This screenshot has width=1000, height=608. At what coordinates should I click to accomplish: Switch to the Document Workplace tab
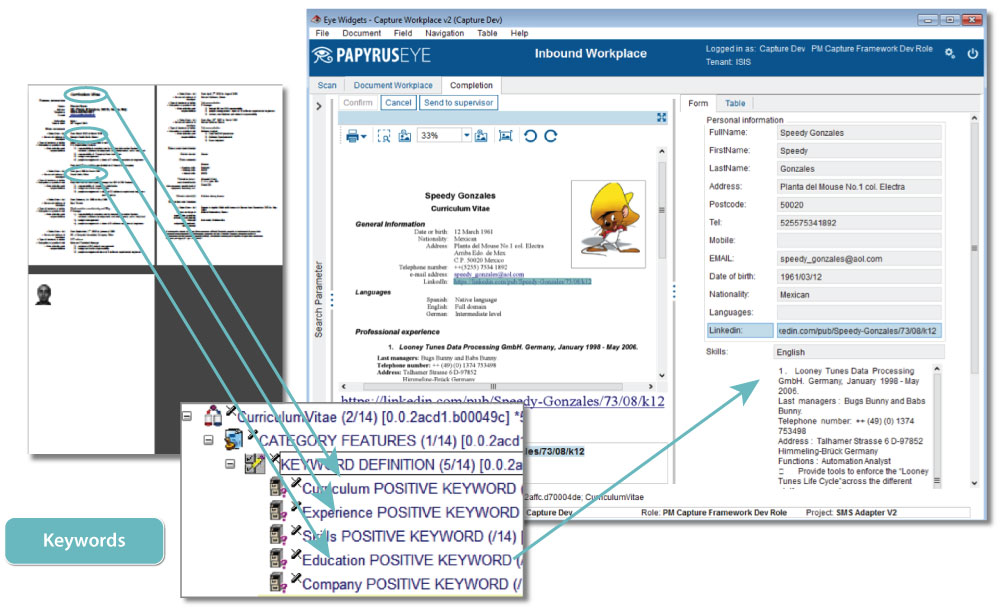[x=393, y=85]
